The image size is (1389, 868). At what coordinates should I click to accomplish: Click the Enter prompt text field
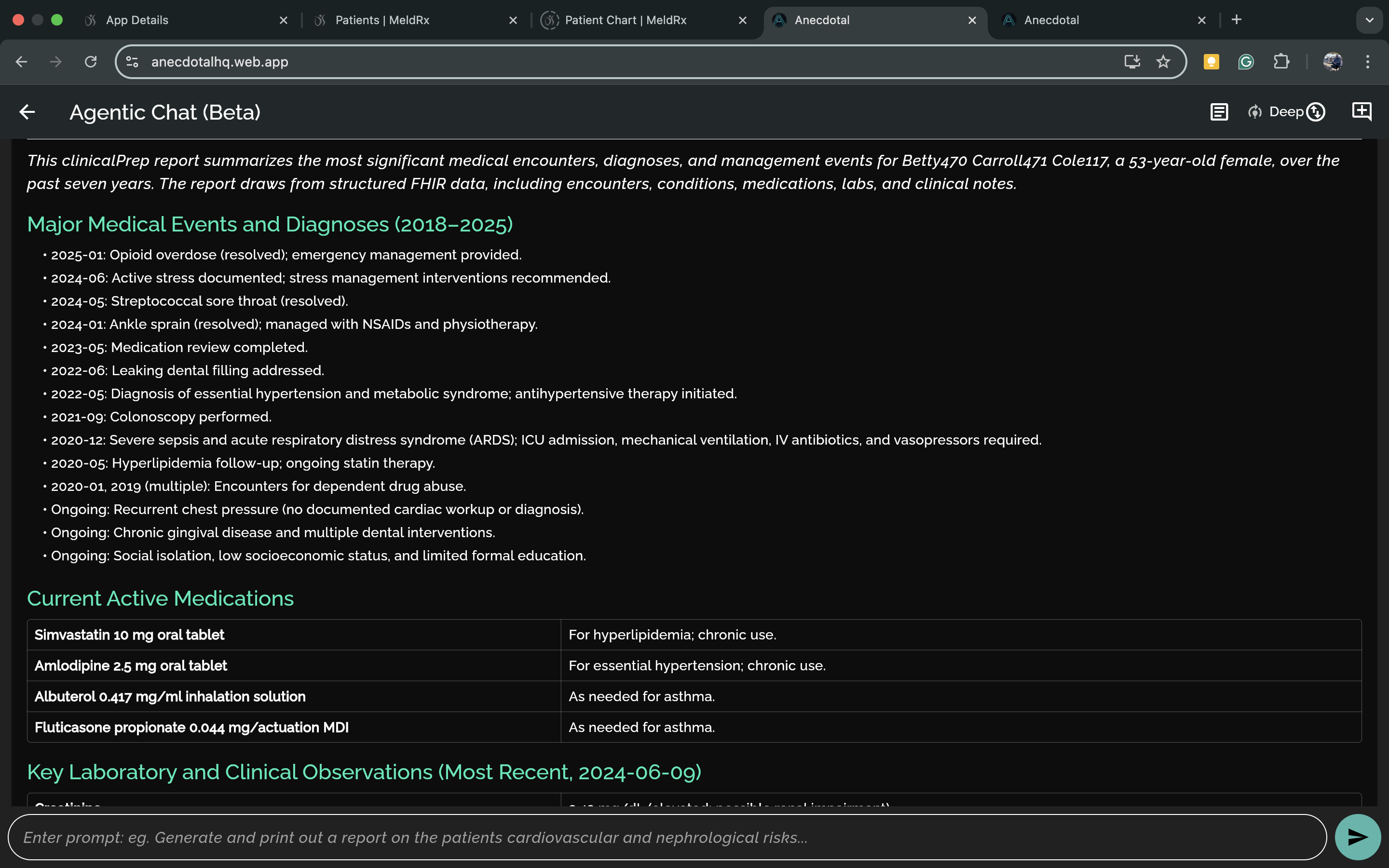[666, 837]
